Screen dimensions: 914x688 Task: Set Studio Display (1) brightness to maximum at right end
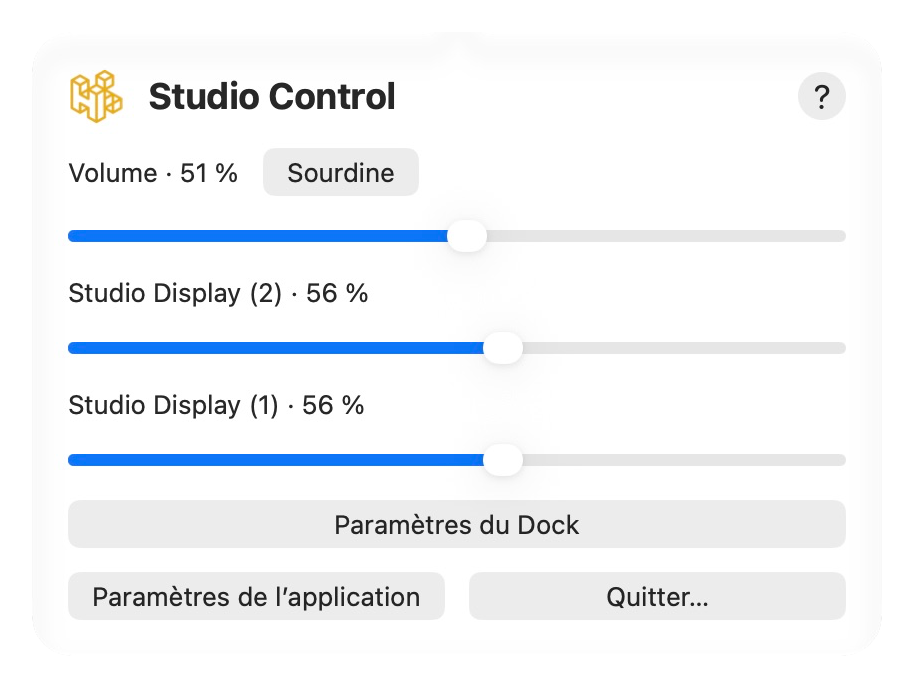point(843,460)
